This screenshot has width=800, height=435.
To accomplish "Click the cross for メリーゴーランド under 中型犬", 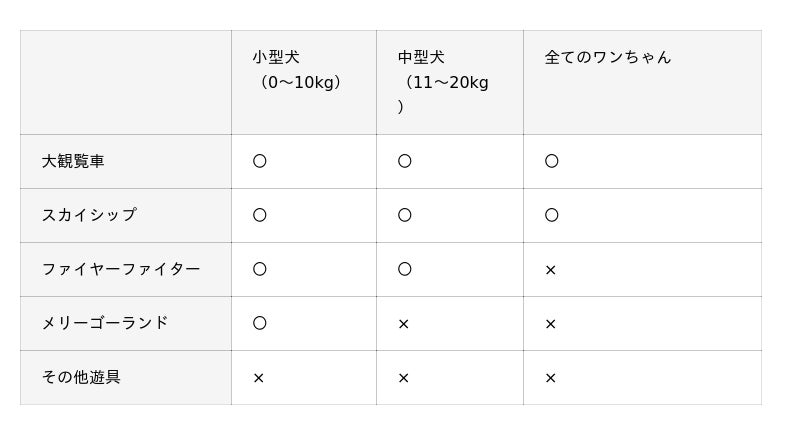I will click(x=404, y=324).
